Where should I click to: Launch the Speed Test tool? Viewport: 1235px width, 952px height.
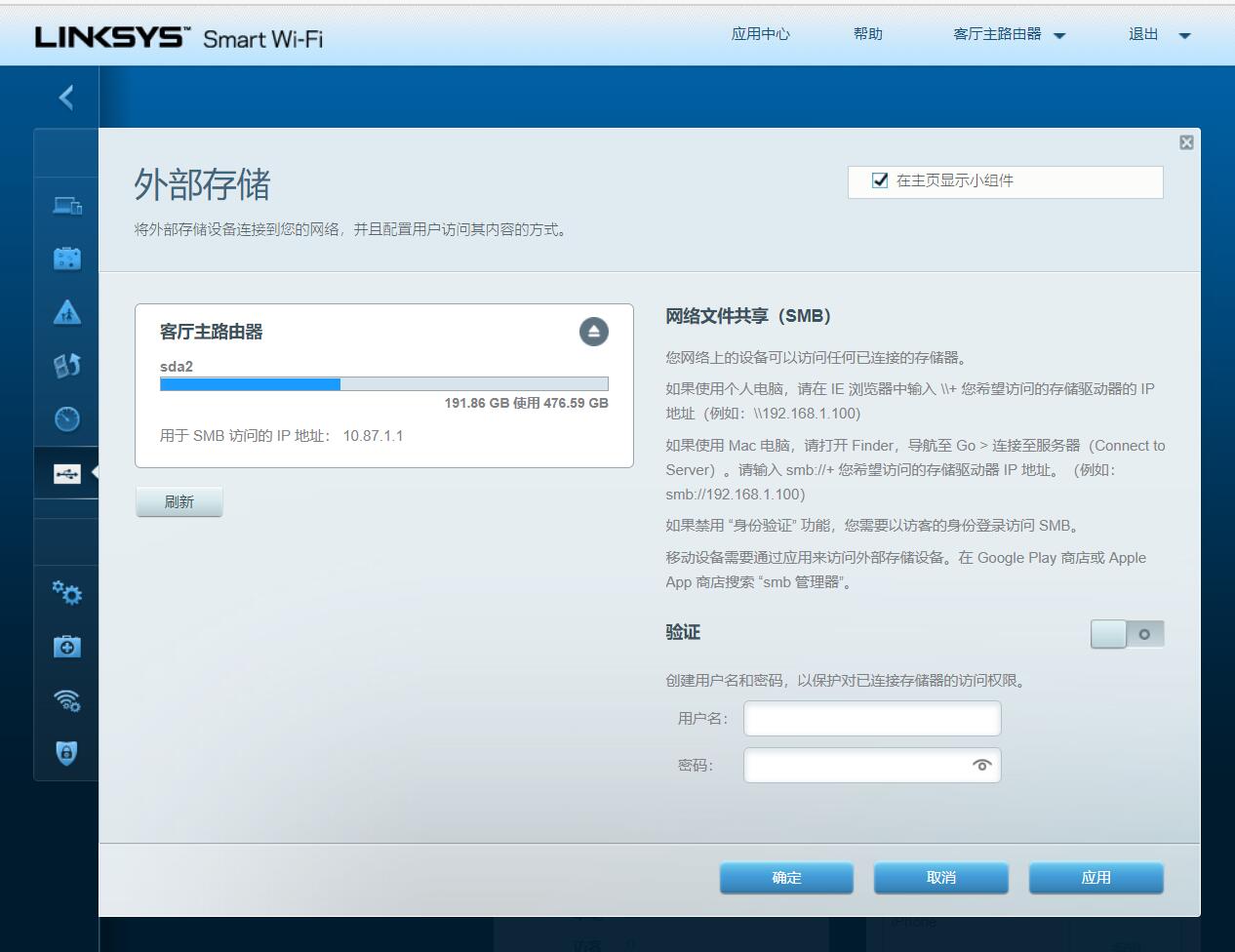(x=65, y=418)
